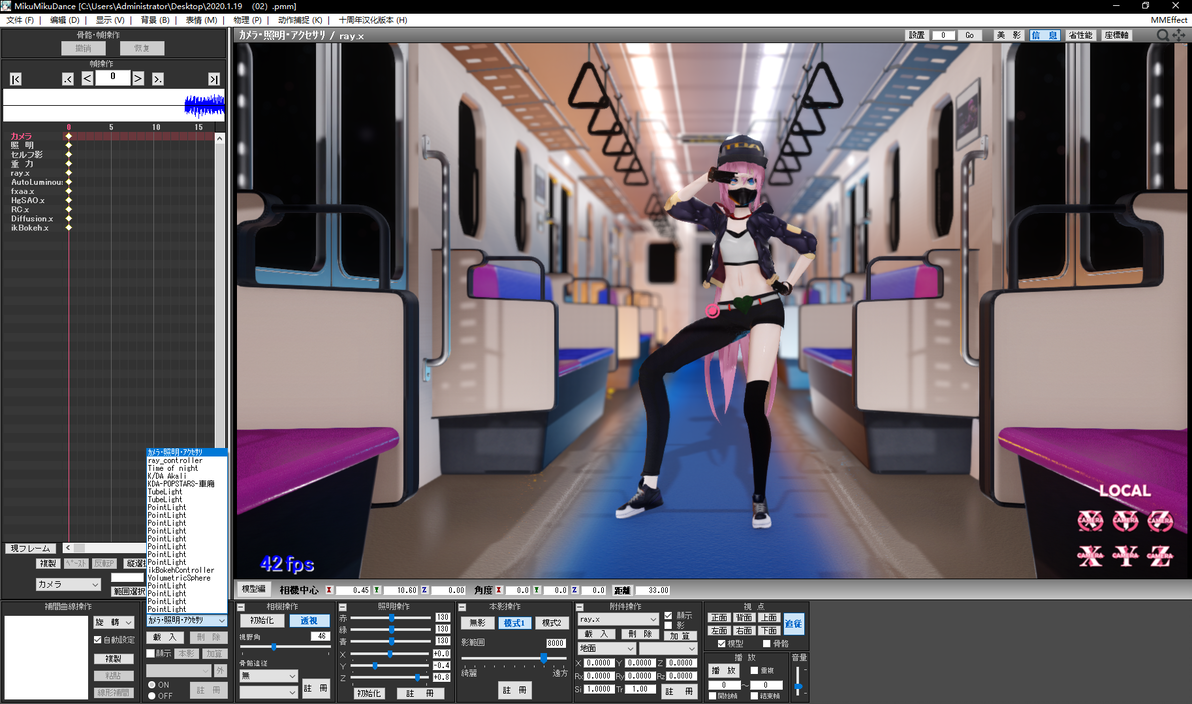
Task: Open the 物理 (P) menu
Action: (x=247, y=20)
